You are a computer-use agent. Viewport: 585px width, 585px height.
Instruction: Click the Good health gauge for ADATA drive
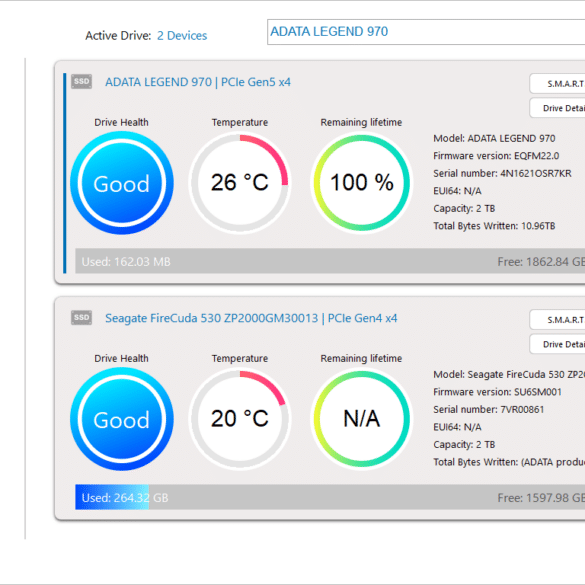[x=122, y=183]
